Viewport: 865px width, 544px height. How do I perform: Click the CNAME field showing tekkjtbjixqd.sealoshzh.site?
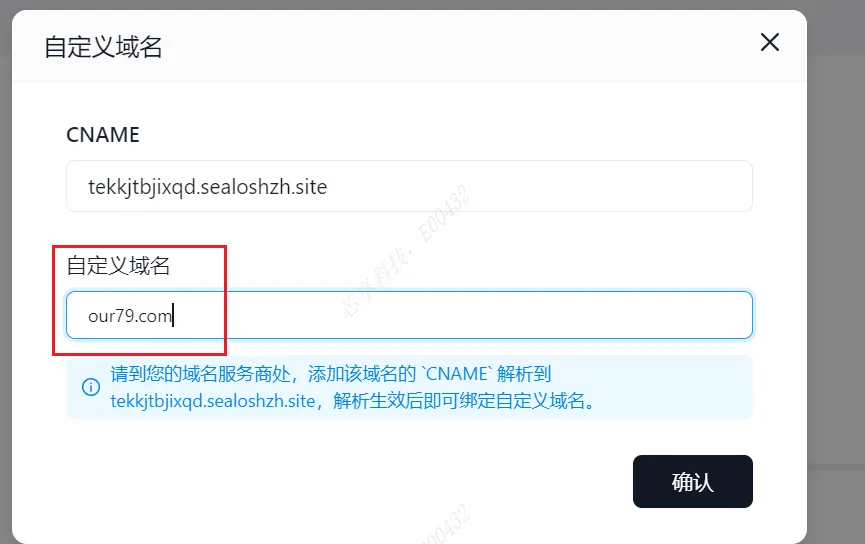[x=409, y=186]
